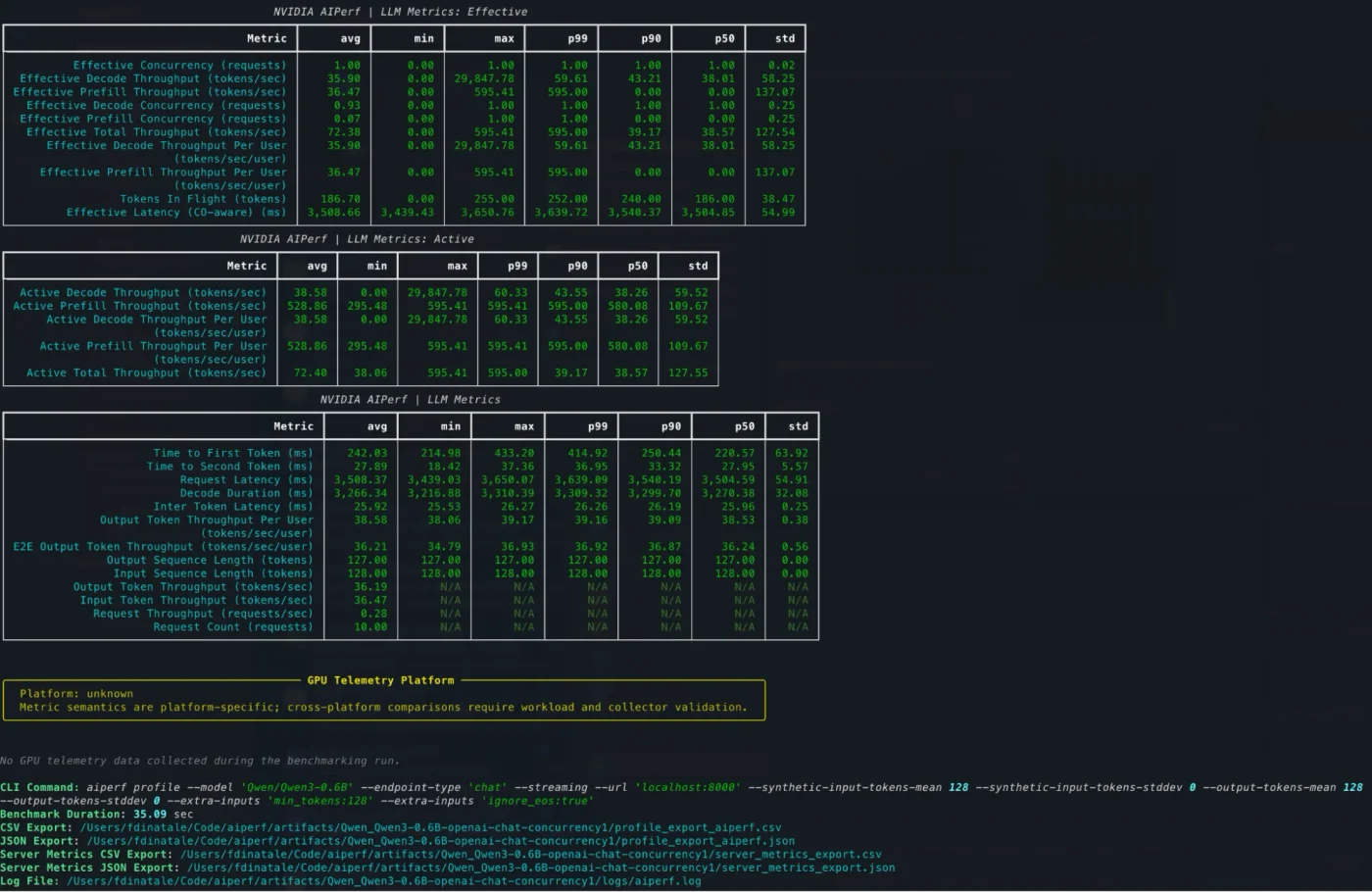Image resolution: width=1372 pixels, height=892 pixels.
Task: Click the 'Input Sequence Length (tokens)' row label
Action: (213, 574)
